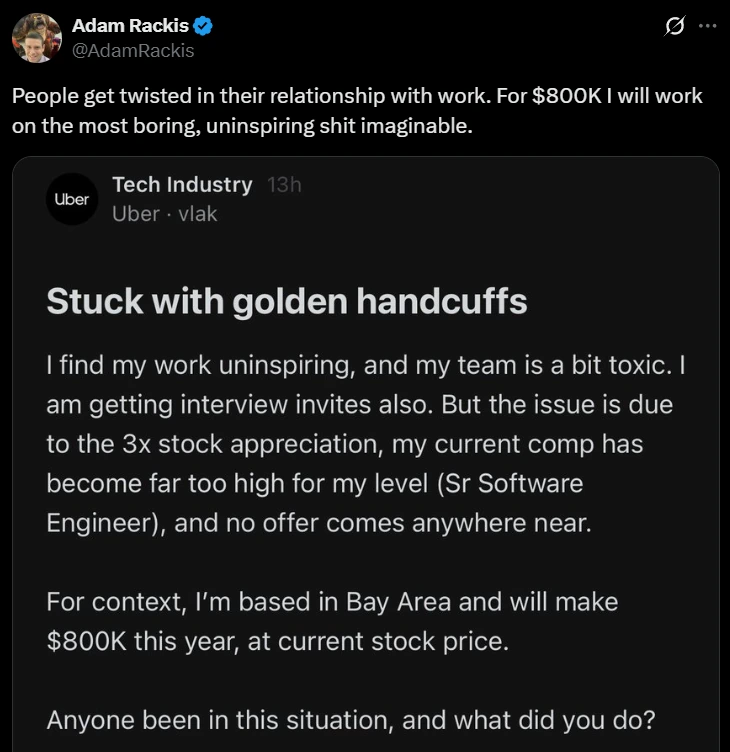Open Adam Rackis's profile picture

[x=37, y=38]
